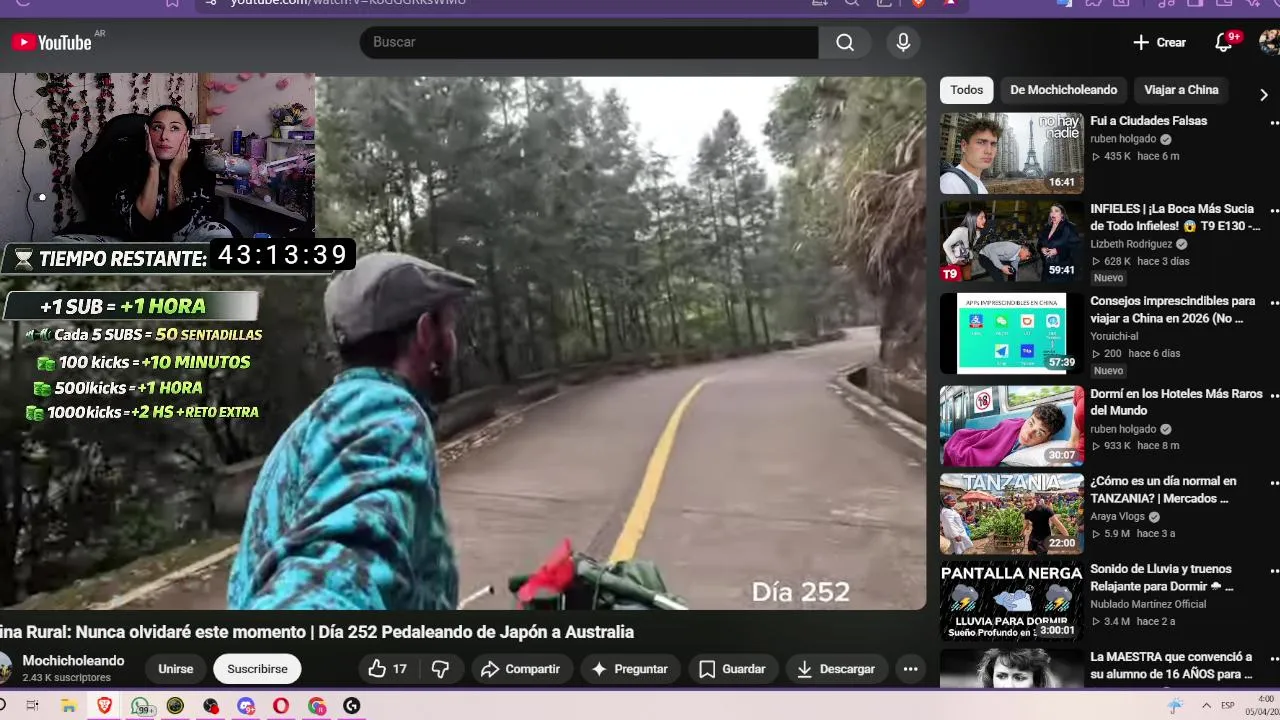This screenshot has width=1280, height=720.
Task: Open Compartir share options
Action: [x=520, y=669]
